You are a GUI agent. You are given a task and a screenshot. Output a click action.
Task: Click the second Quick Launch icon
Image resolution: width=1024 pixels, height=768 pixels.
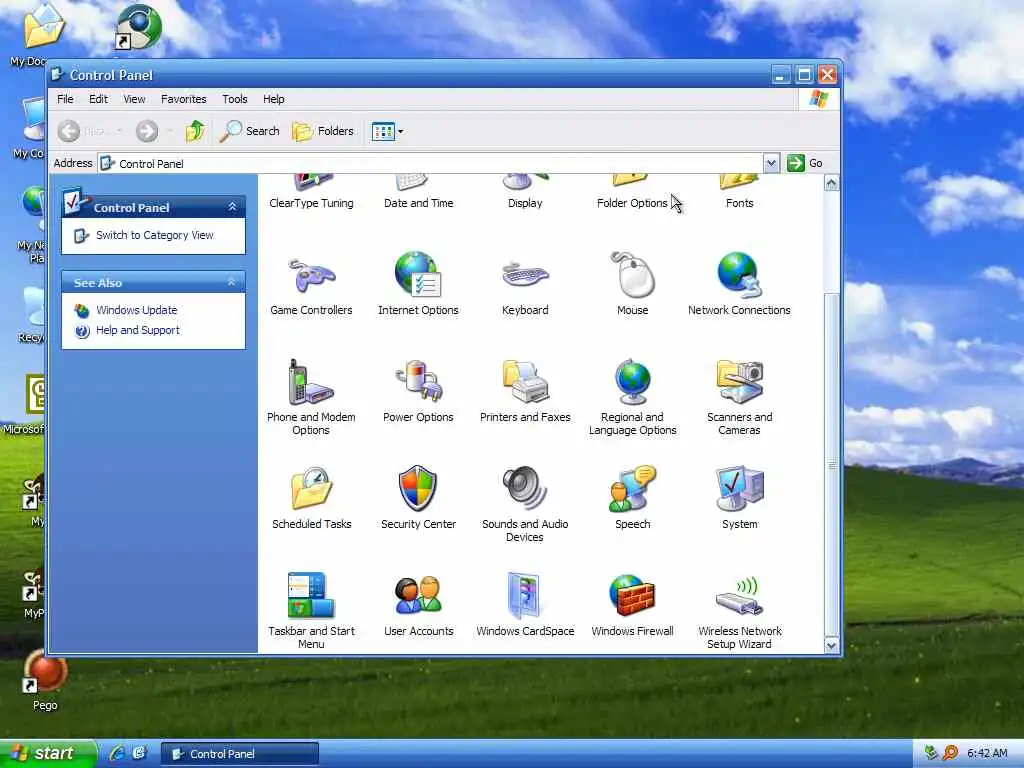[140, 753]
